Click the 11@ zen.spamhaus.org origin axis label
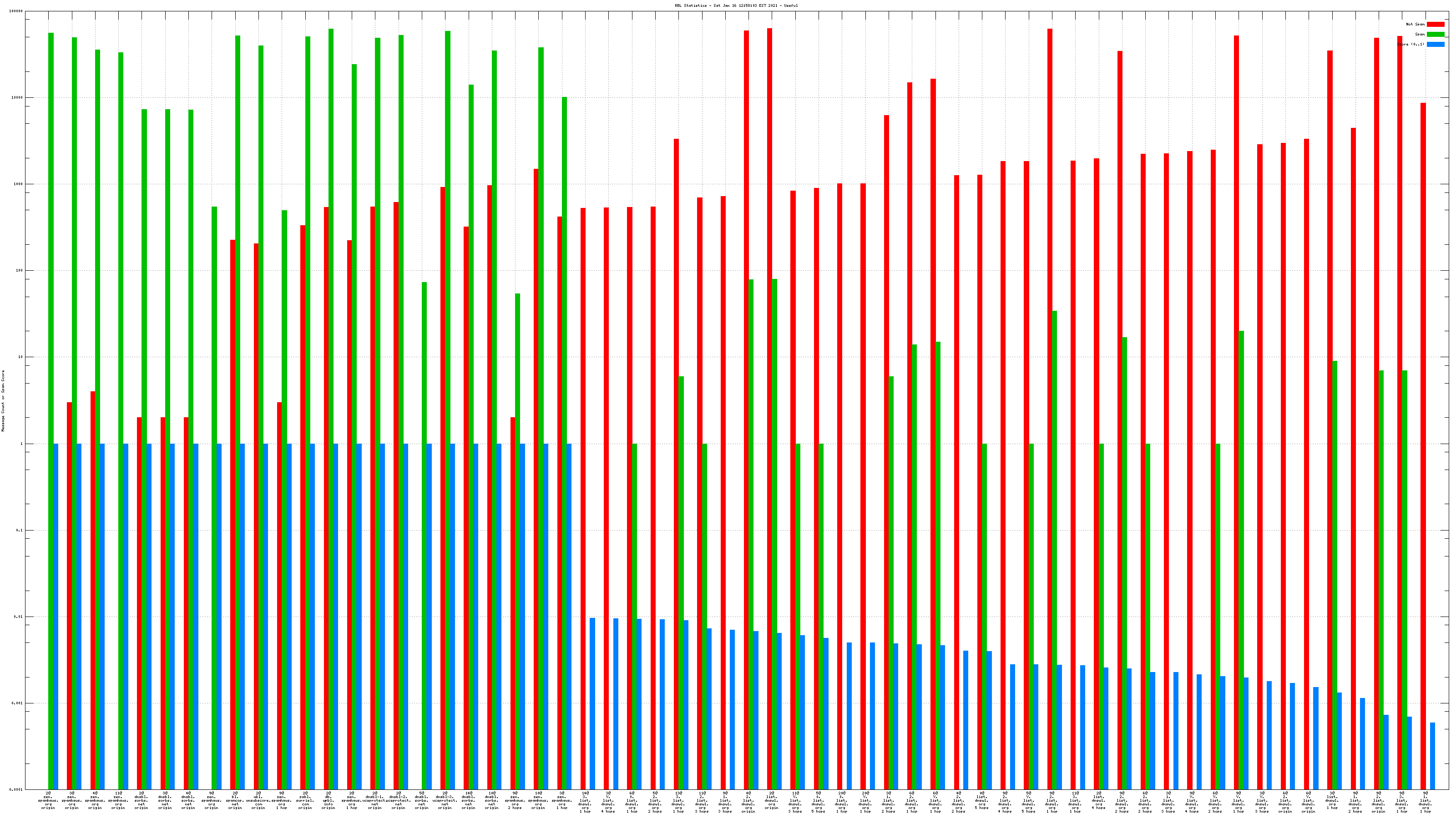The height and width of the screenshot is (819, 1456). pyautogui.click(x=118, y=800)
